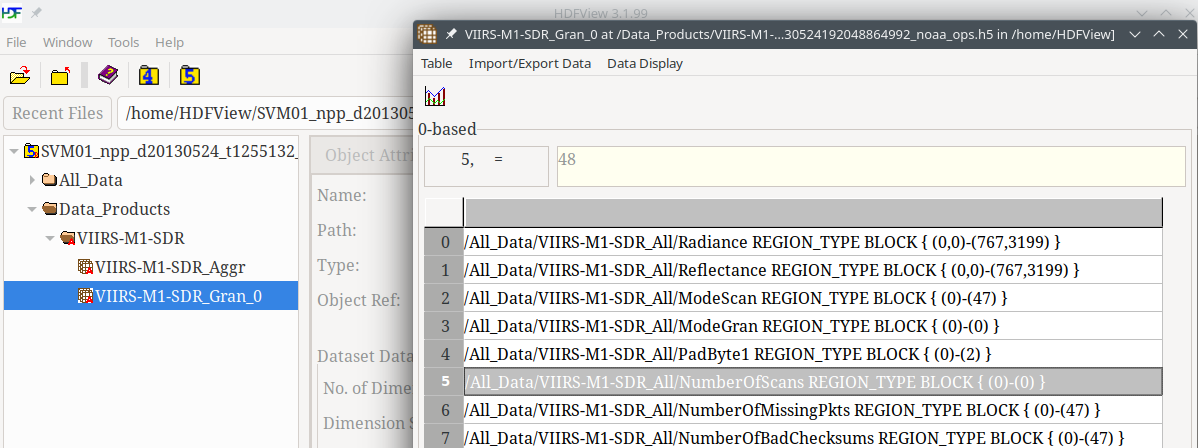Collapse the SVM01_npp root file node

coord(13,152)
